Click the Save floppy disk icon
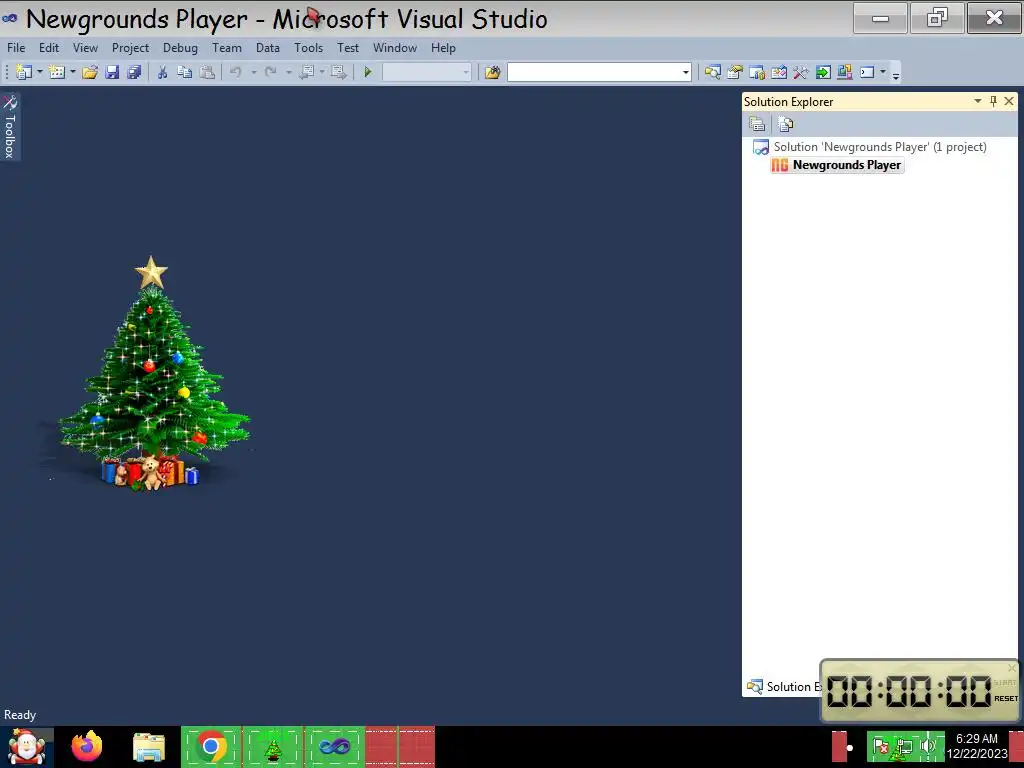Screen dimensions: 1024x768 coord(112,72)
